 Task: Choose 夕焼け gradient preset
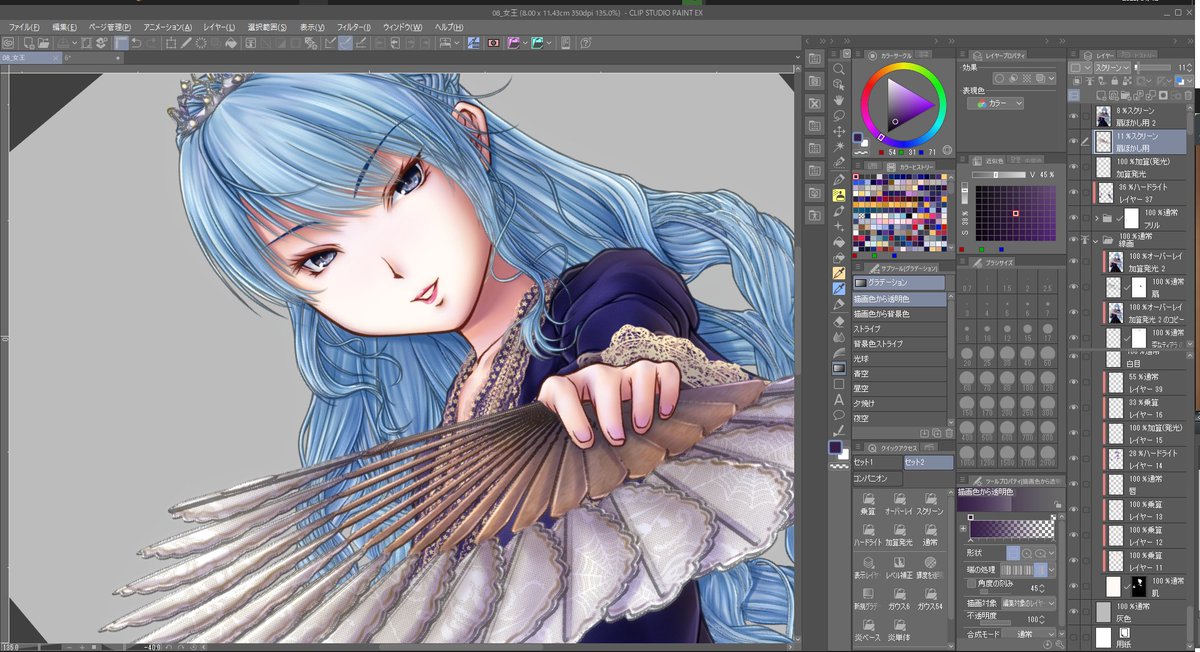897,403
